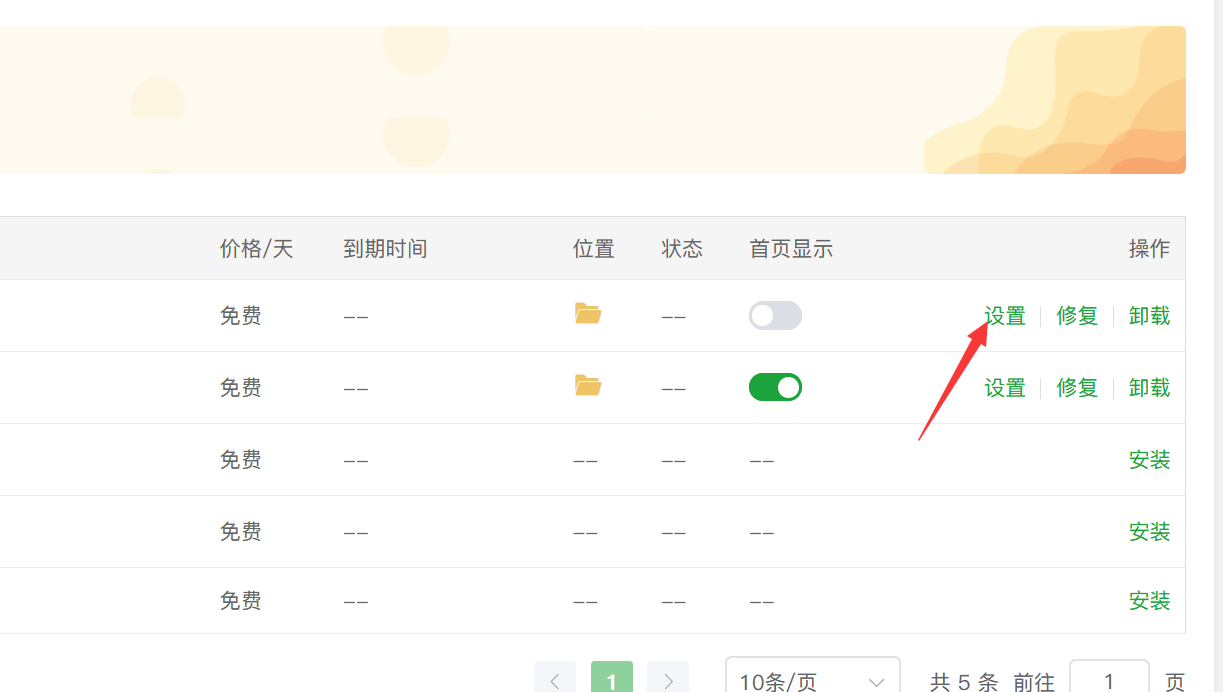
Task: Open 设置 in the row with green toggle
Action: 1005,388
